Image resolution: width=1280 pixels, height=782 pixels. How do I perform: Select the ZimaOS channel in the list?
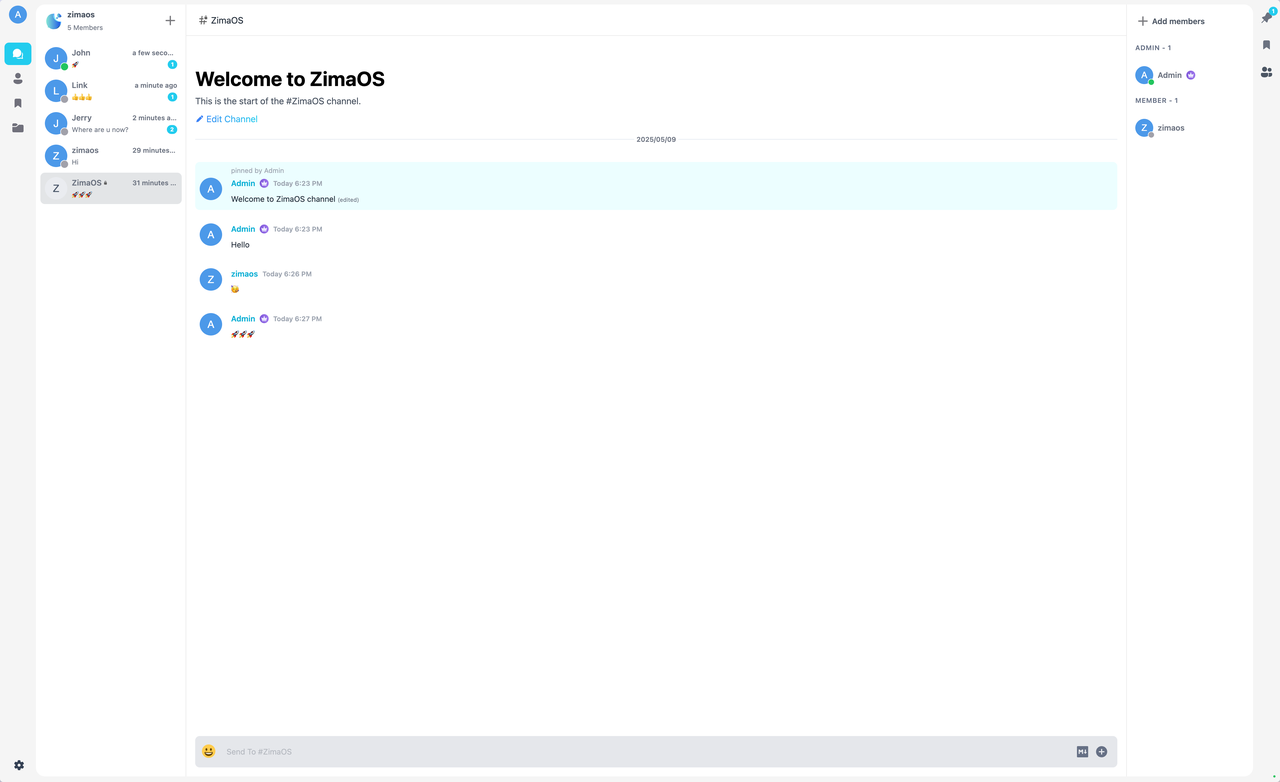pyautogui.click(x=110, y=188)
